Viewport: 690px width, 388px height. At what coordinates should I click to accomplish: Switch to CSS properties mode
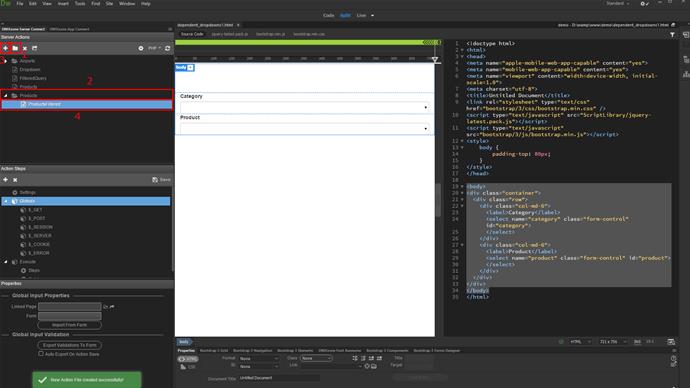188,367
